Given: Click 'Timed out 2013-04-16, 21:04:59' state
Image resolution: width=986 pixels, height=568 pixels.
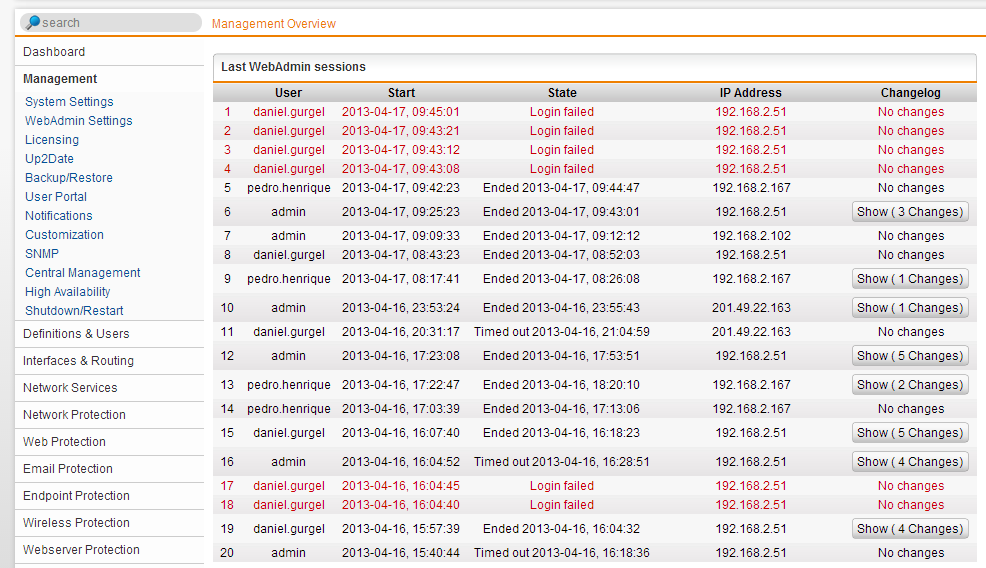Looking at the screenshot, I should [x=562, y=332].
